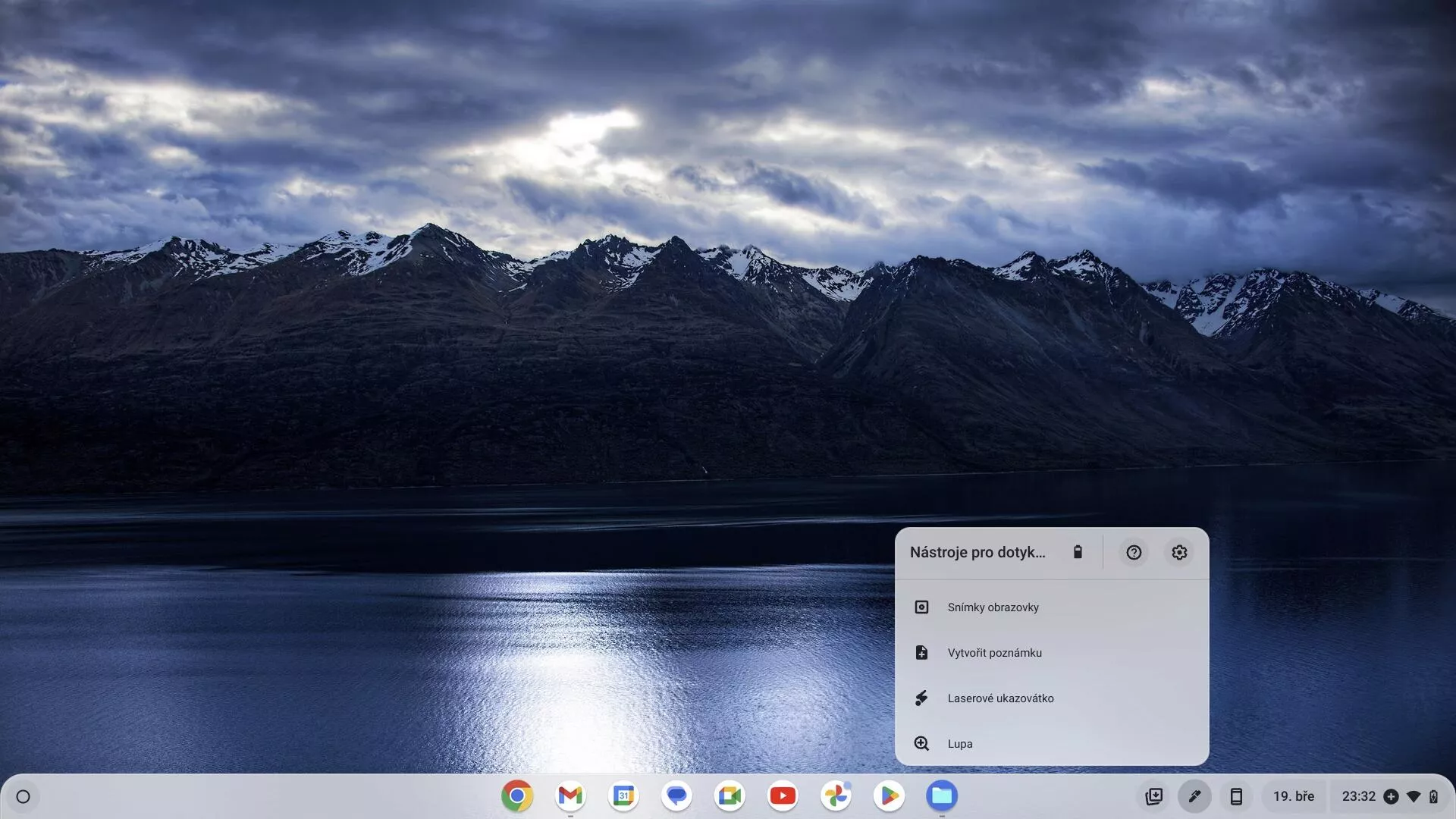Click the laser pointer icon

(921, 698)
